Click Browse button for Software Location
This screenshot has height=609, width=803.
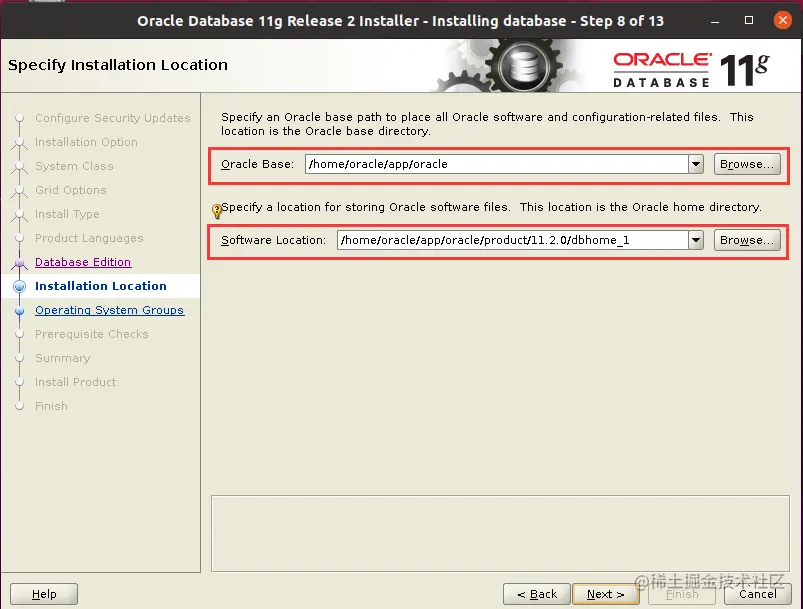click(747, 240)
